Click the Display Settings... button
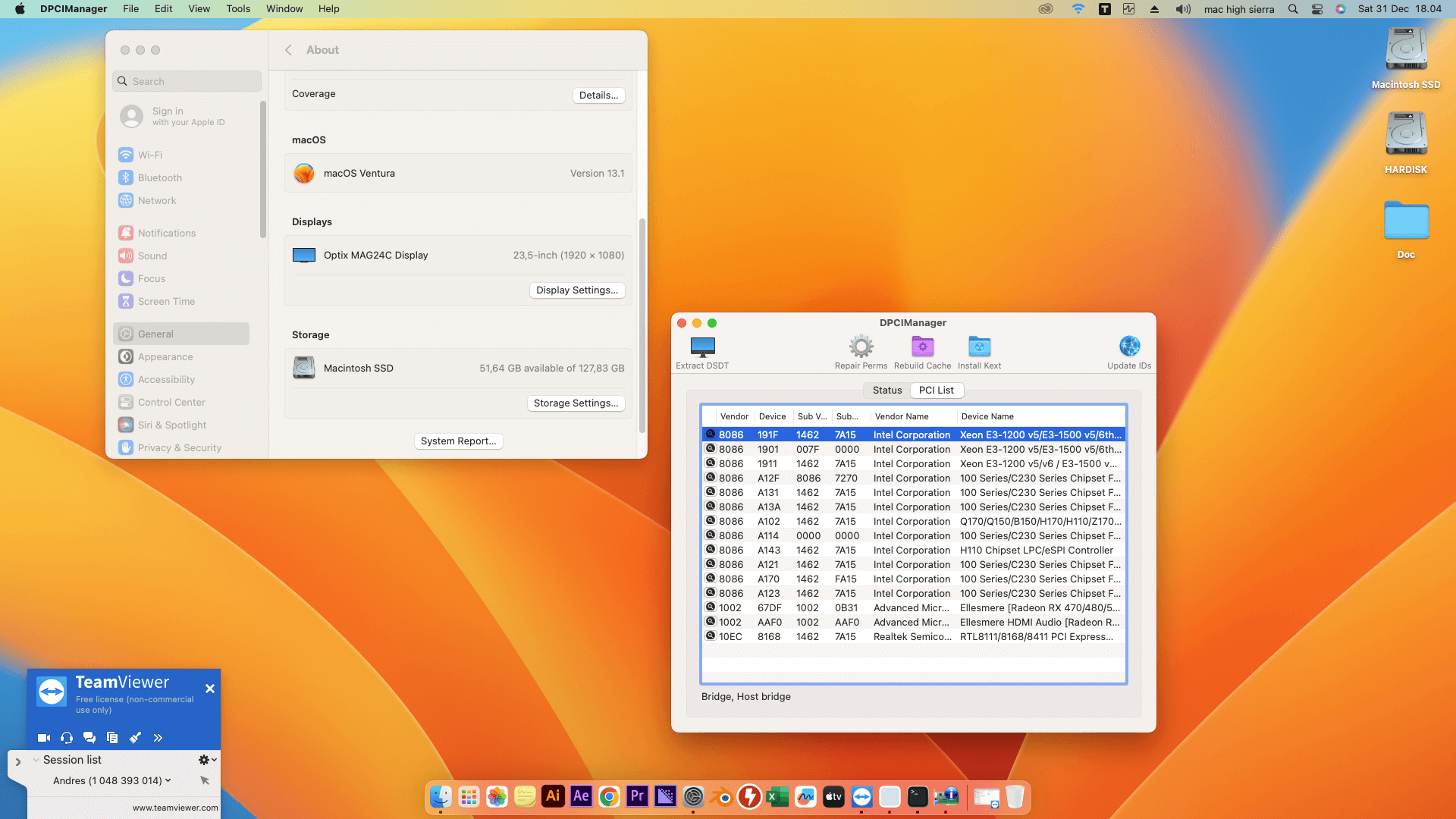 (576, 290)
